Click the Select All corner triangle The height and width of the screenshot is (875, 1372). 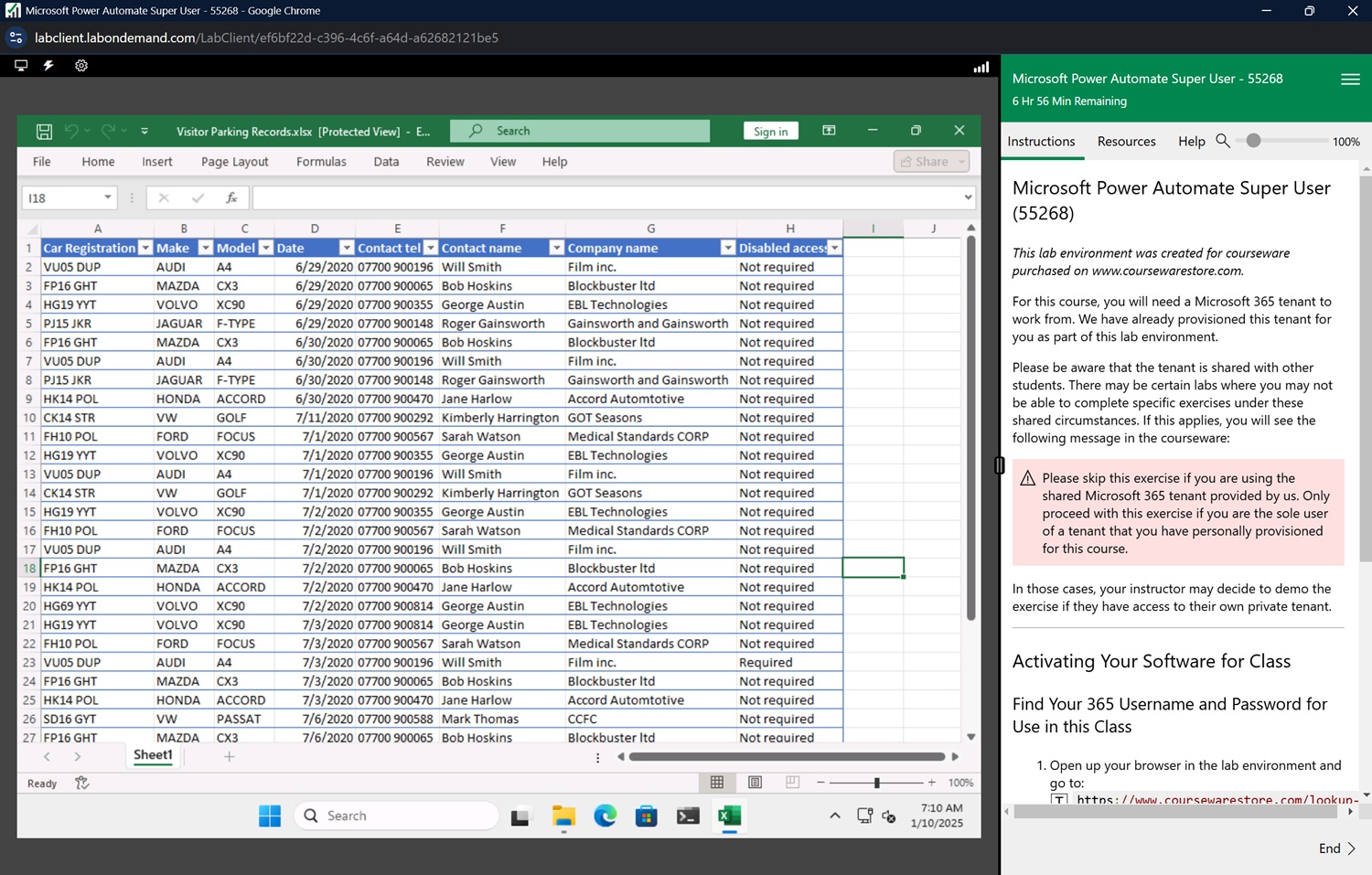coord(32,229)
